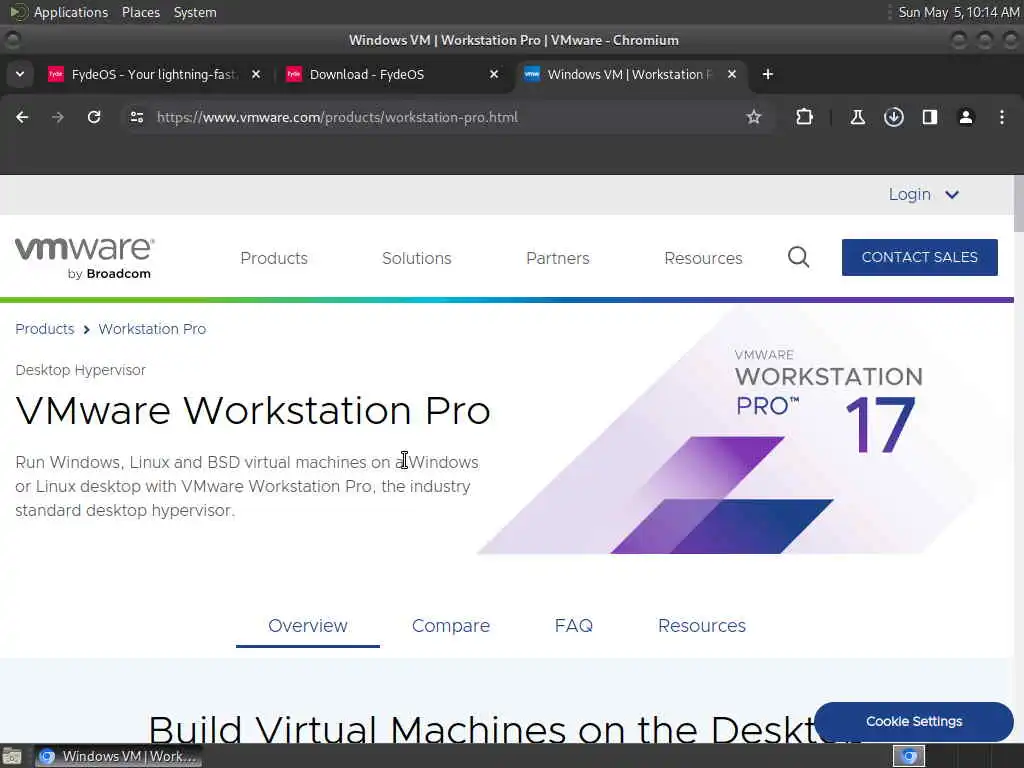Click the VMware Workstation Pro heading
Image resolution: width=1024 pixels, height=768 pixels.
point(253,411)
